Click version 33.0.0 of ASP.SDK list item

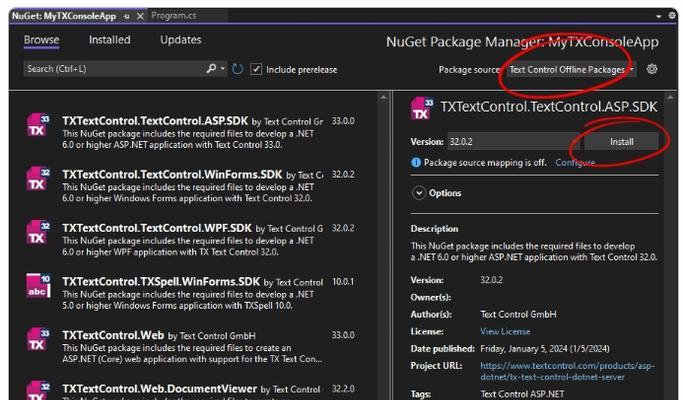pos(343,121)
